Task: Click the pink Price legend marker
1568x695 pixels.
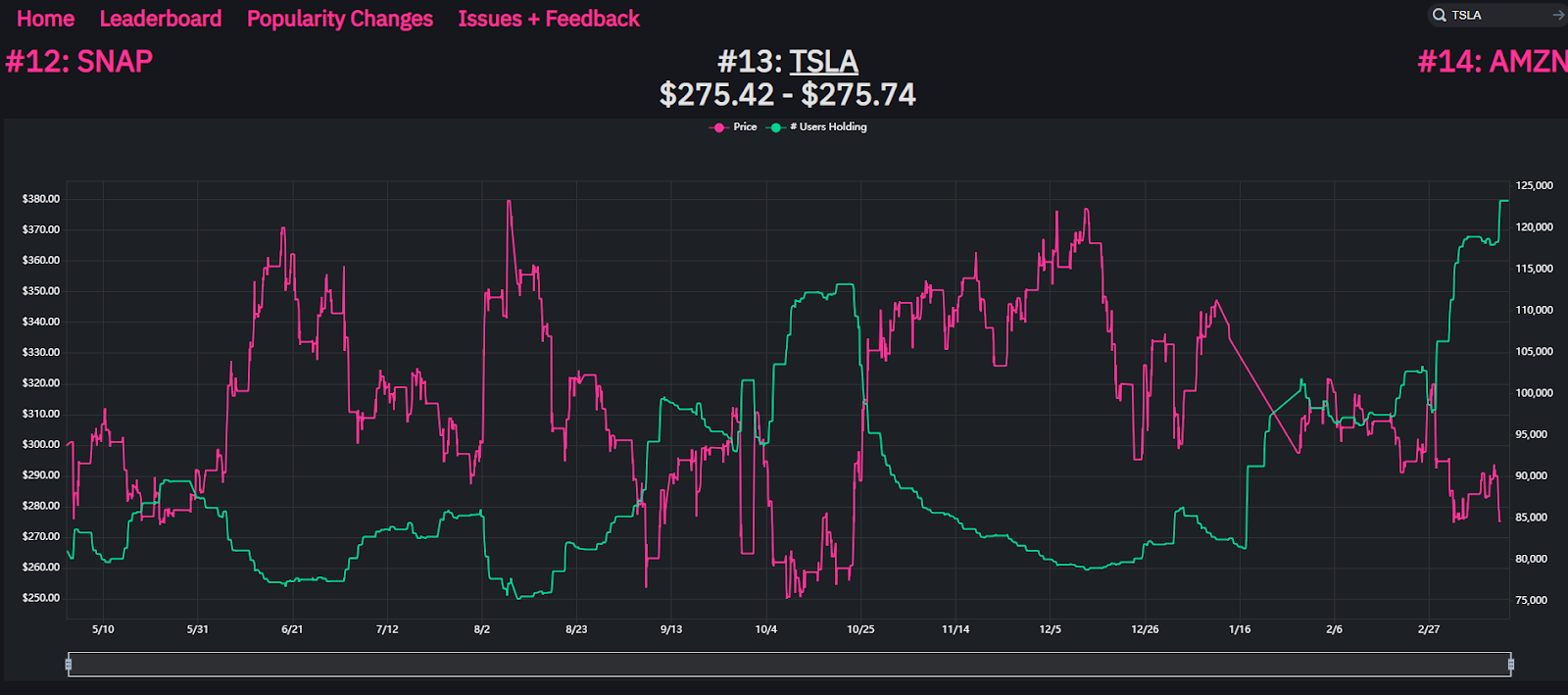Action: 719,127
